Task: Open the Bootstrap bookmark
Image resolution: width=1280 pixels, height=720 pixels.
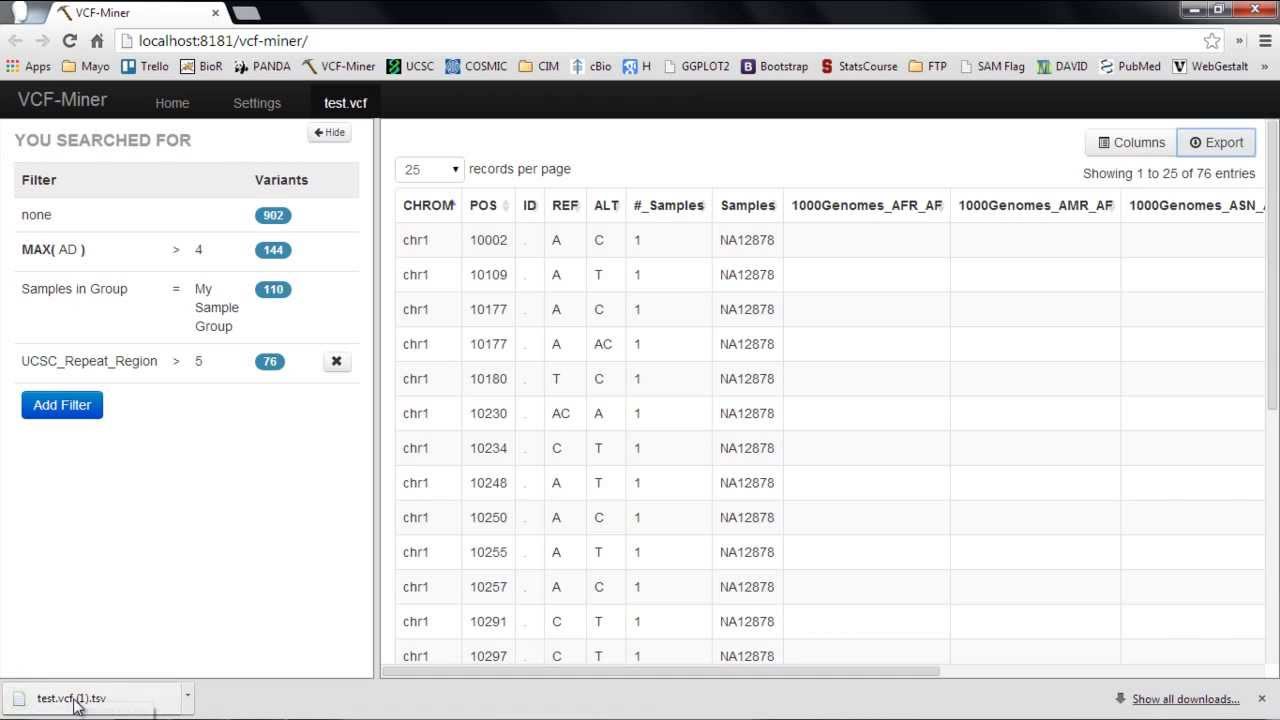Action: (x=775, y=66)
